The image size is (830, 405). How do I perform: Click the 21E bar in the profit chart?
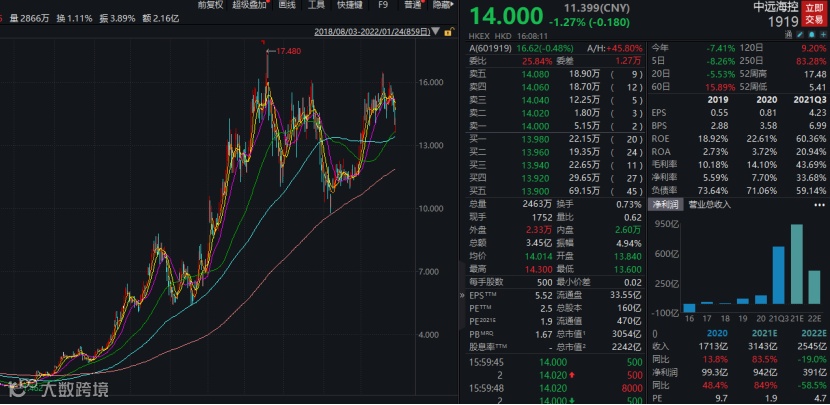pos(796,264)
